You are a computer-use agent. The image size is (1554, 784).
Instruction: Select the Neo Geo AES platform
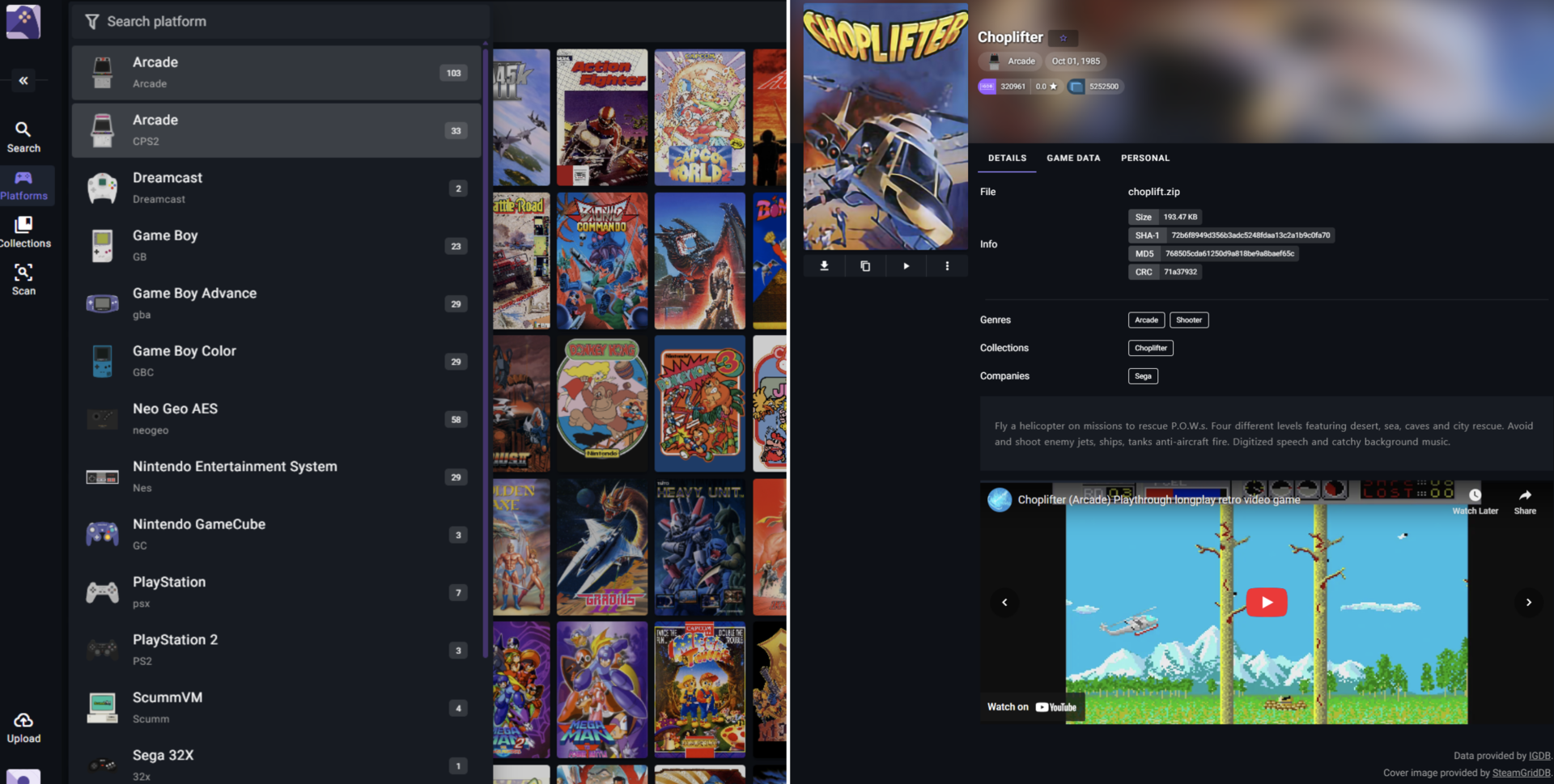click(276, 419)
